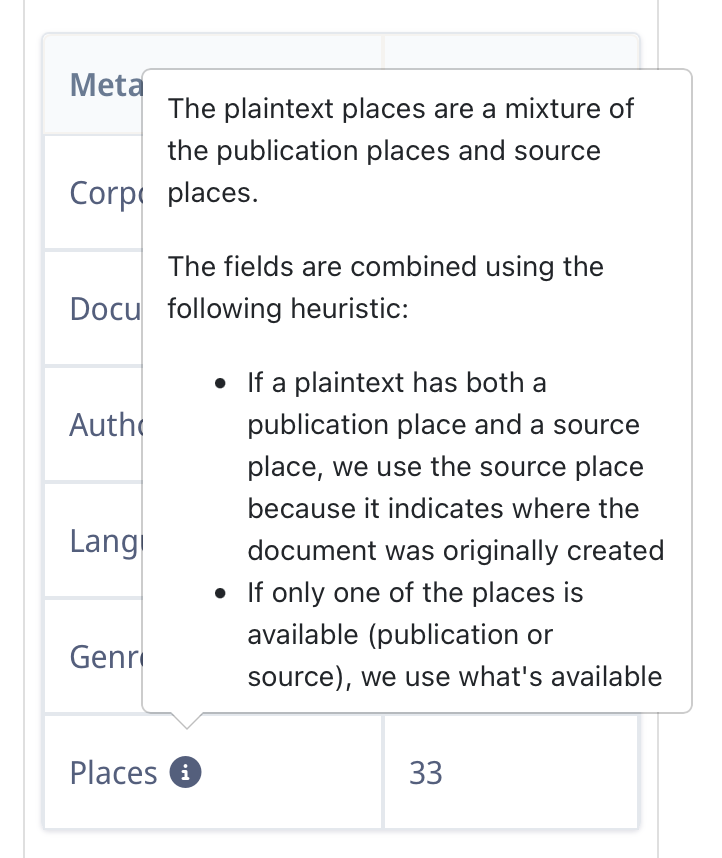
Task: Click the bullet about using the source place
Action: tap(455, 466)
